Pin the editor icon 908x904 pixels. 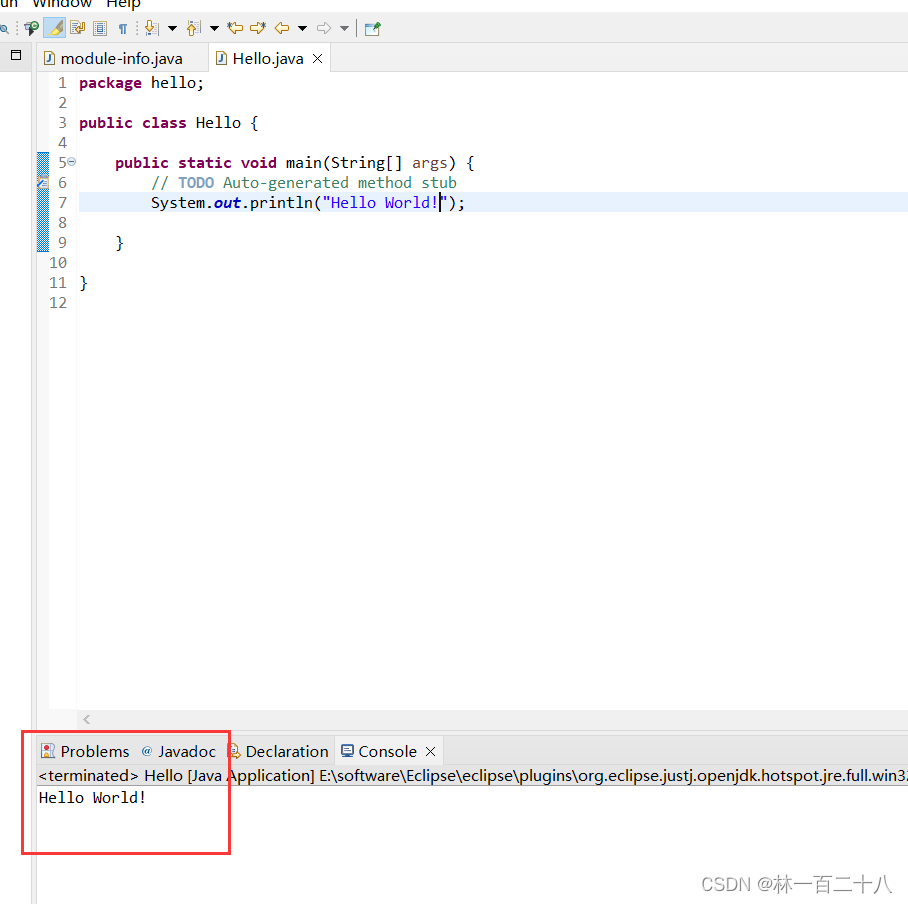click(372, 28)
